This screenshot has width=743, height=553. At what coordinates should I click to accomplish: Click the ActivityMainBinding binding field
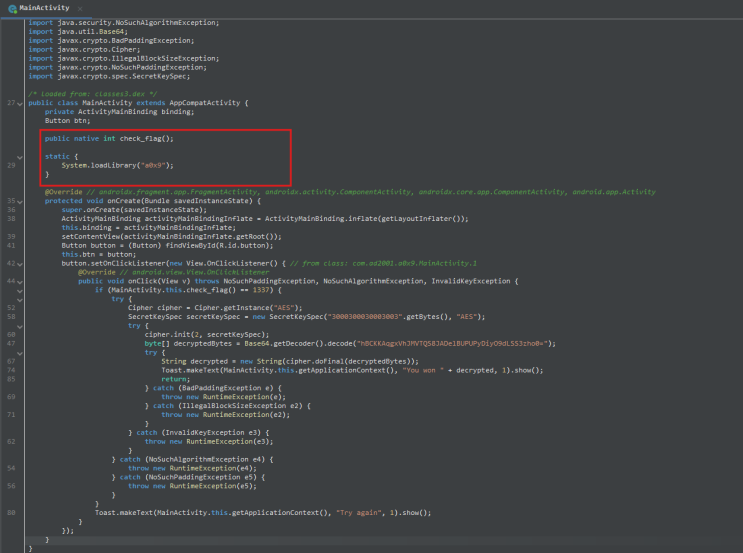coord(119,111)
